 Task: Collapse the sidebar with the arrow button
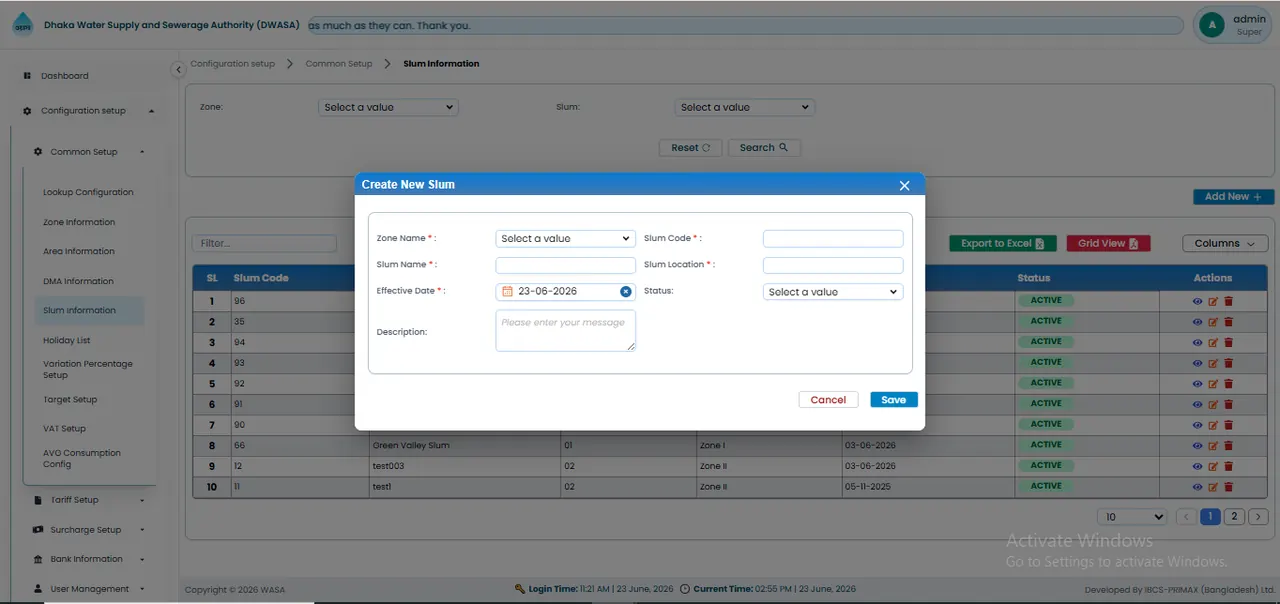tap(178, 69)
